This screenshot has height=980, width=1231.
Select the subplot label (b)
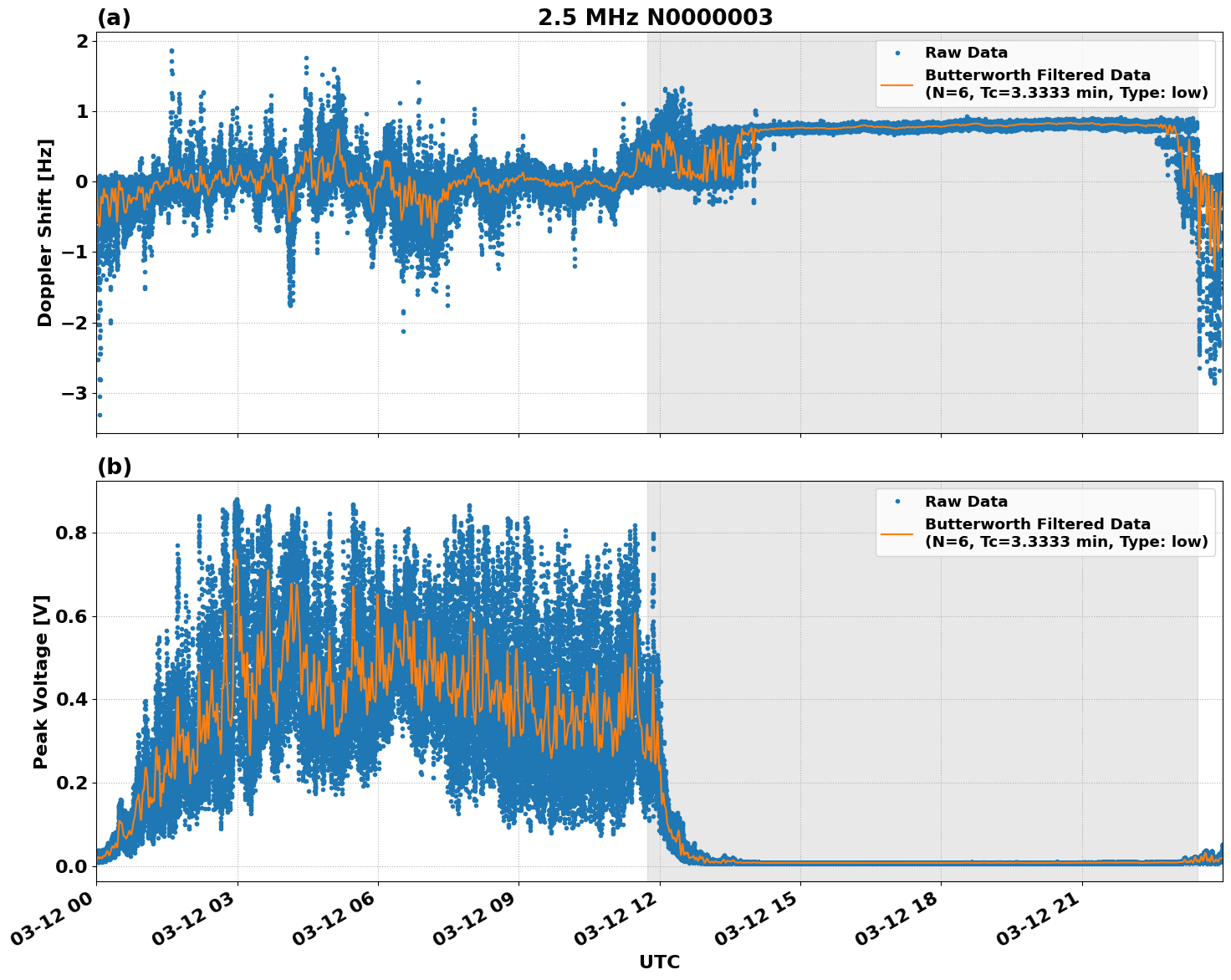(x=115, y=467)
